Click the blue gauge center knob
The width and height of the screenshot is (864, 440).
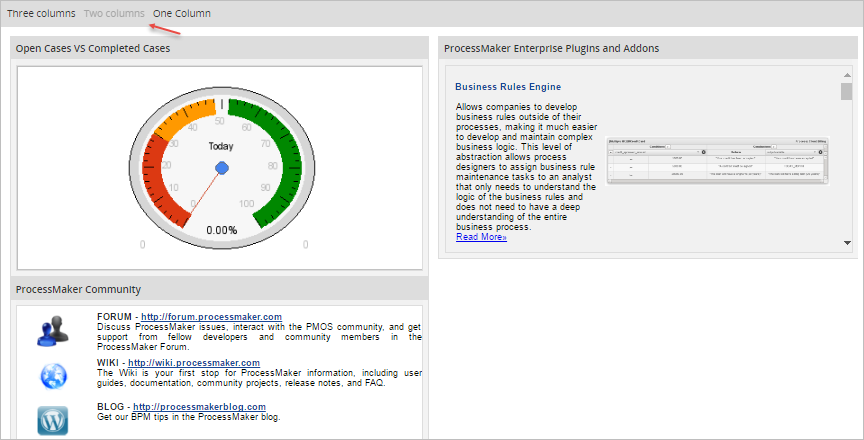222,166
